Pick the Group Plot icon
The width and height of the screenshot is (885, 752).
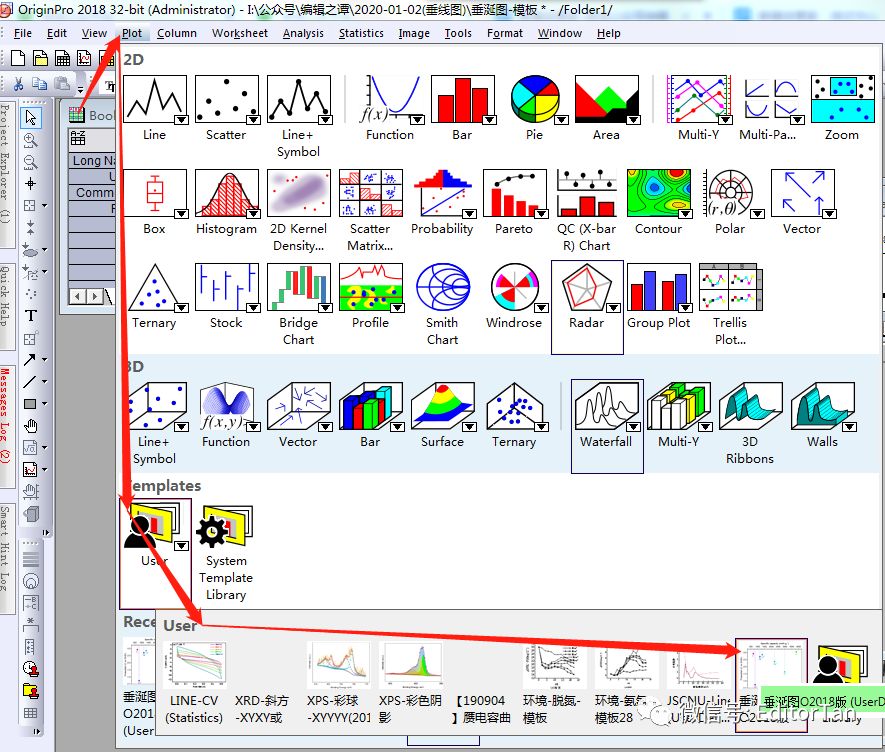[x=659, y=287]
